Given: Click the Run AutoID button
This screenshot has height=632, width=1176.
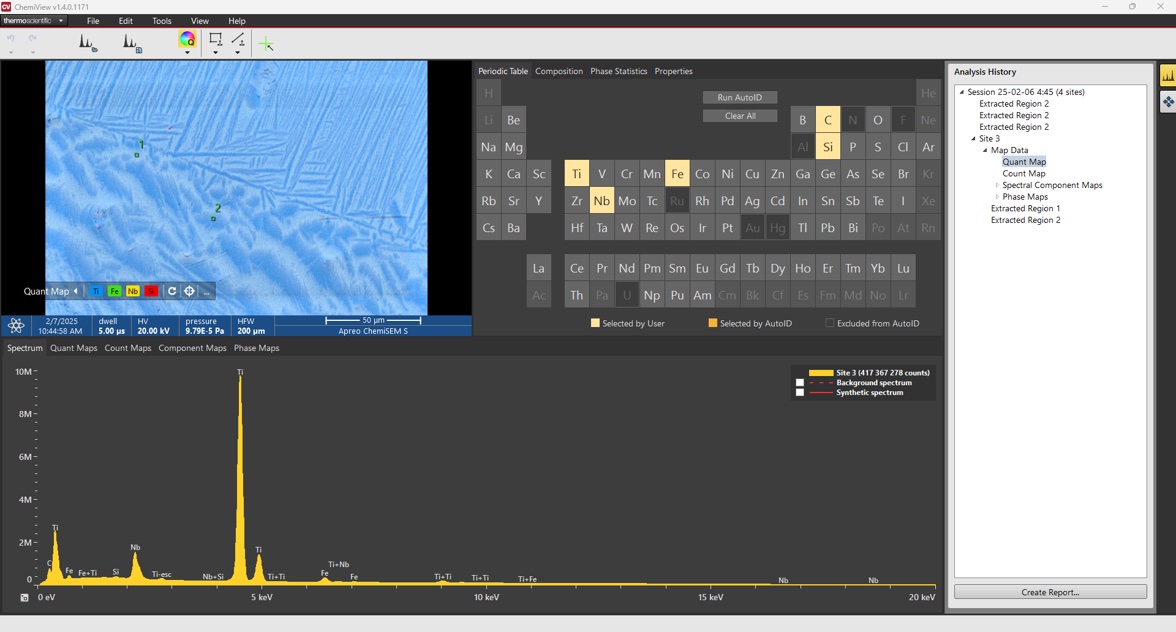Looking at the screenshot, I should (x=739, y=98).
